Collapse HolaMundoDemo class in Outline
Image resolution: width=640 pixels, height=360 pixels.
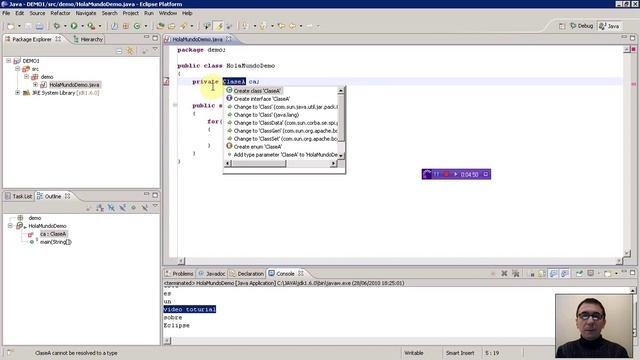point(11,226)
